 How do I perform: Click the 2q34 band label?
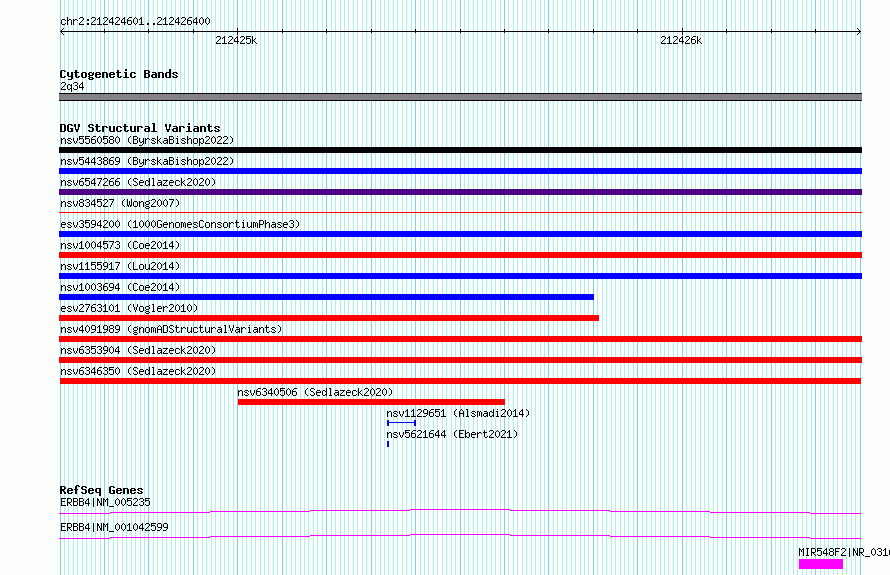tap(72, 86)
